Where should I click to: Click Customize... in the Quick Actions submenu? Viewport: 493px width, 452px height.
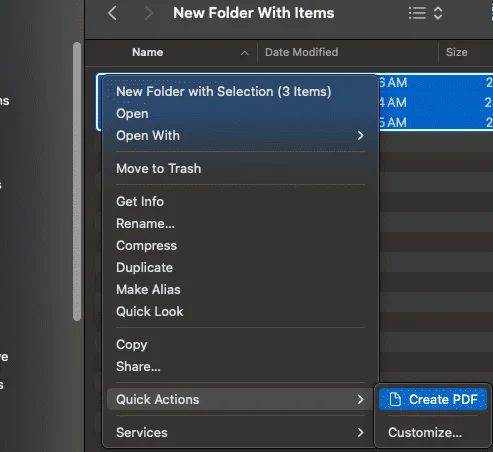pos(425,432)
